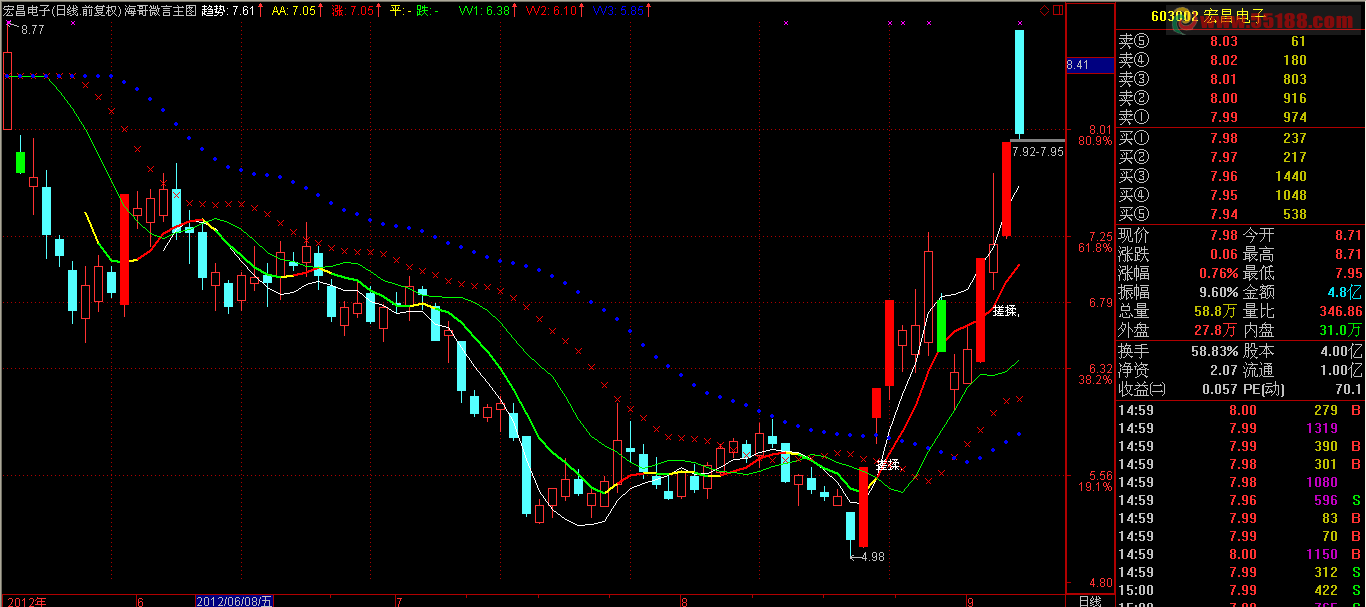Click the 日线 period label at chart bottom
This screenshot has width=1366, height=607.
pyautogui.click(x=1089, y=601)
